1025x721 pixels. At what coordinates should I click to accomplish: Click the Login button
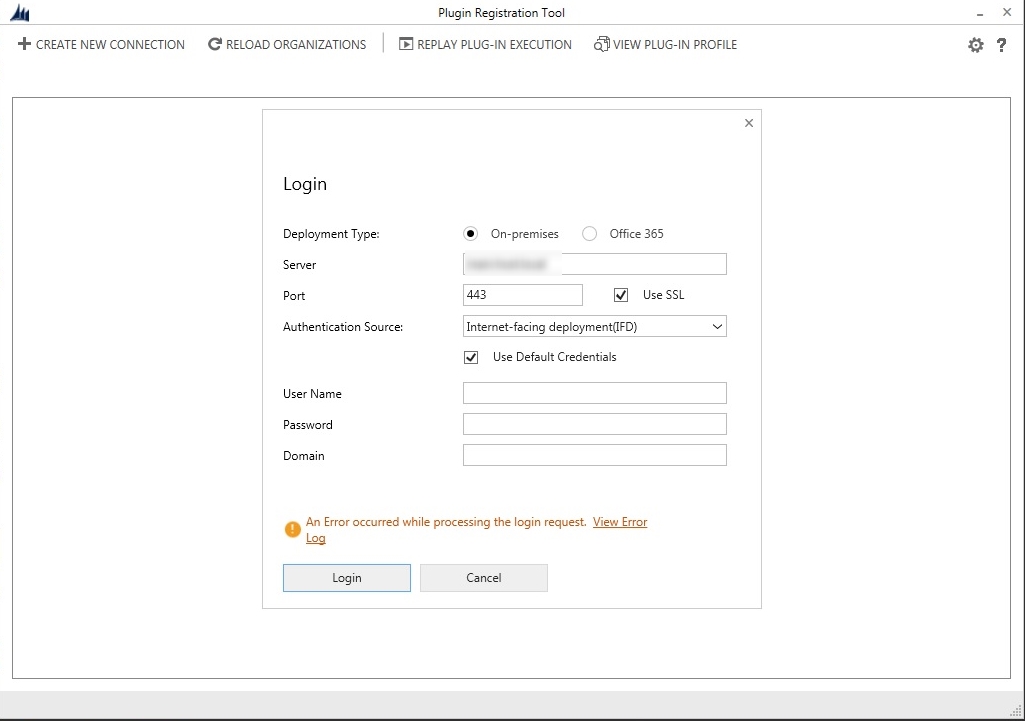point(346,578)
